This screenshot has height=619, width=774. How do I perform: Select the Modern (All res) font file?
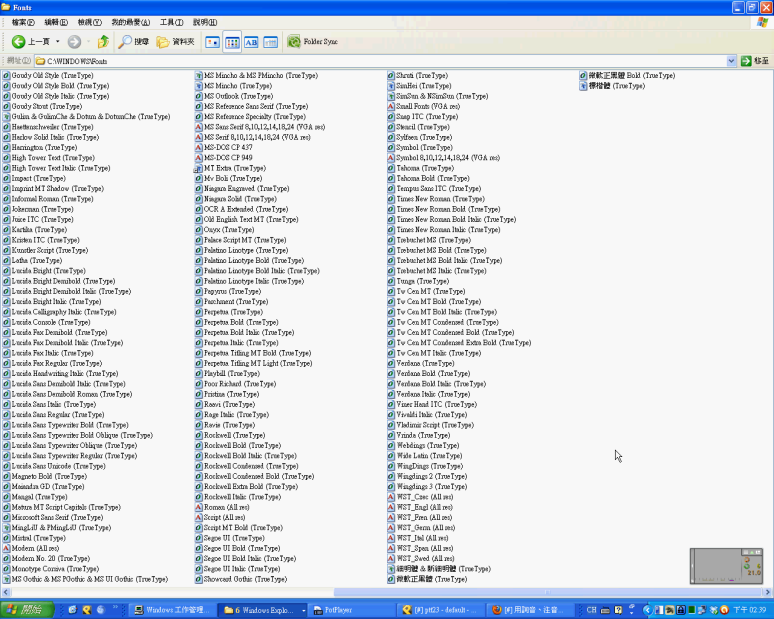tap(34, 548)
